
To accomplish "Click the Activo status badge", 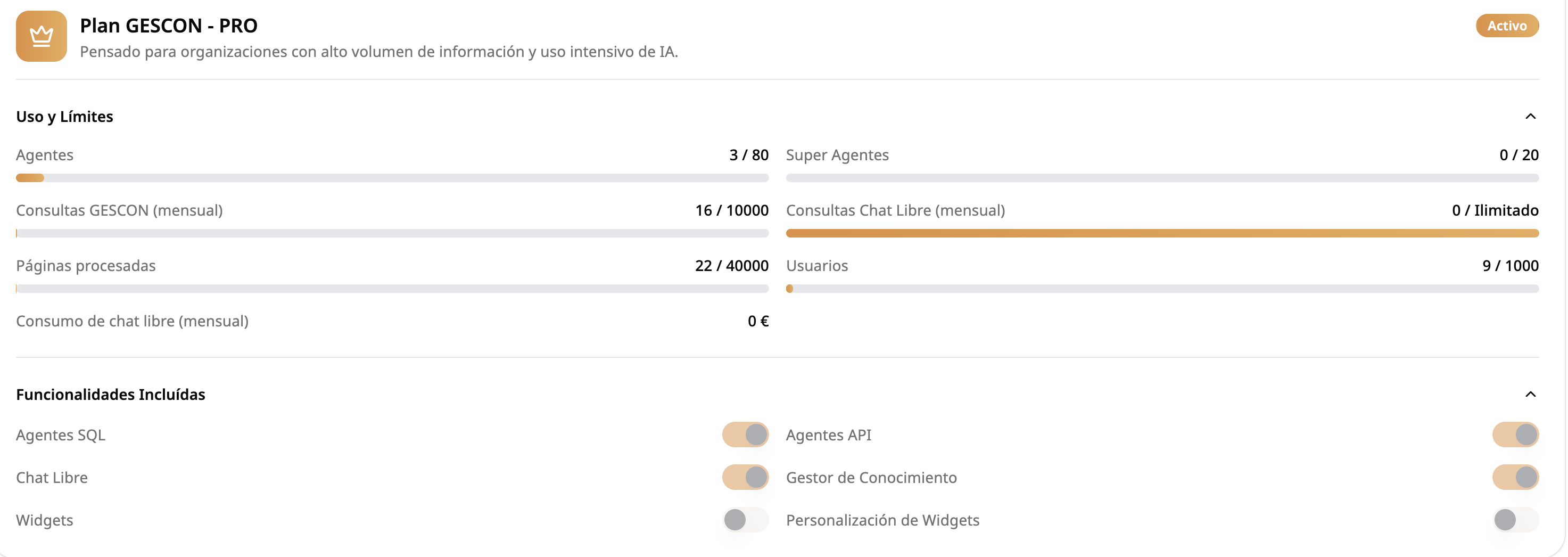I will 1506,26.
